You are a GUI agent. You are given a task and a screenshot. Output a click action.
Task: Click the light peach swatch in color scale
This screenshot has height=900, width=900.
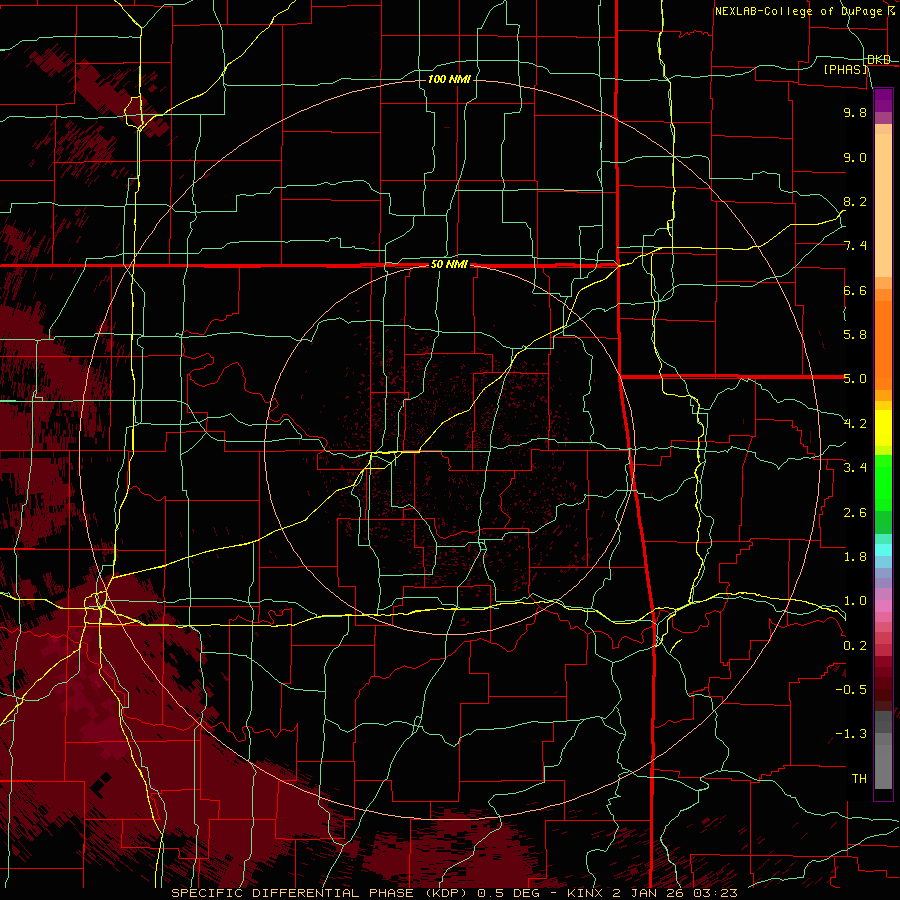[x=883, y=205]
